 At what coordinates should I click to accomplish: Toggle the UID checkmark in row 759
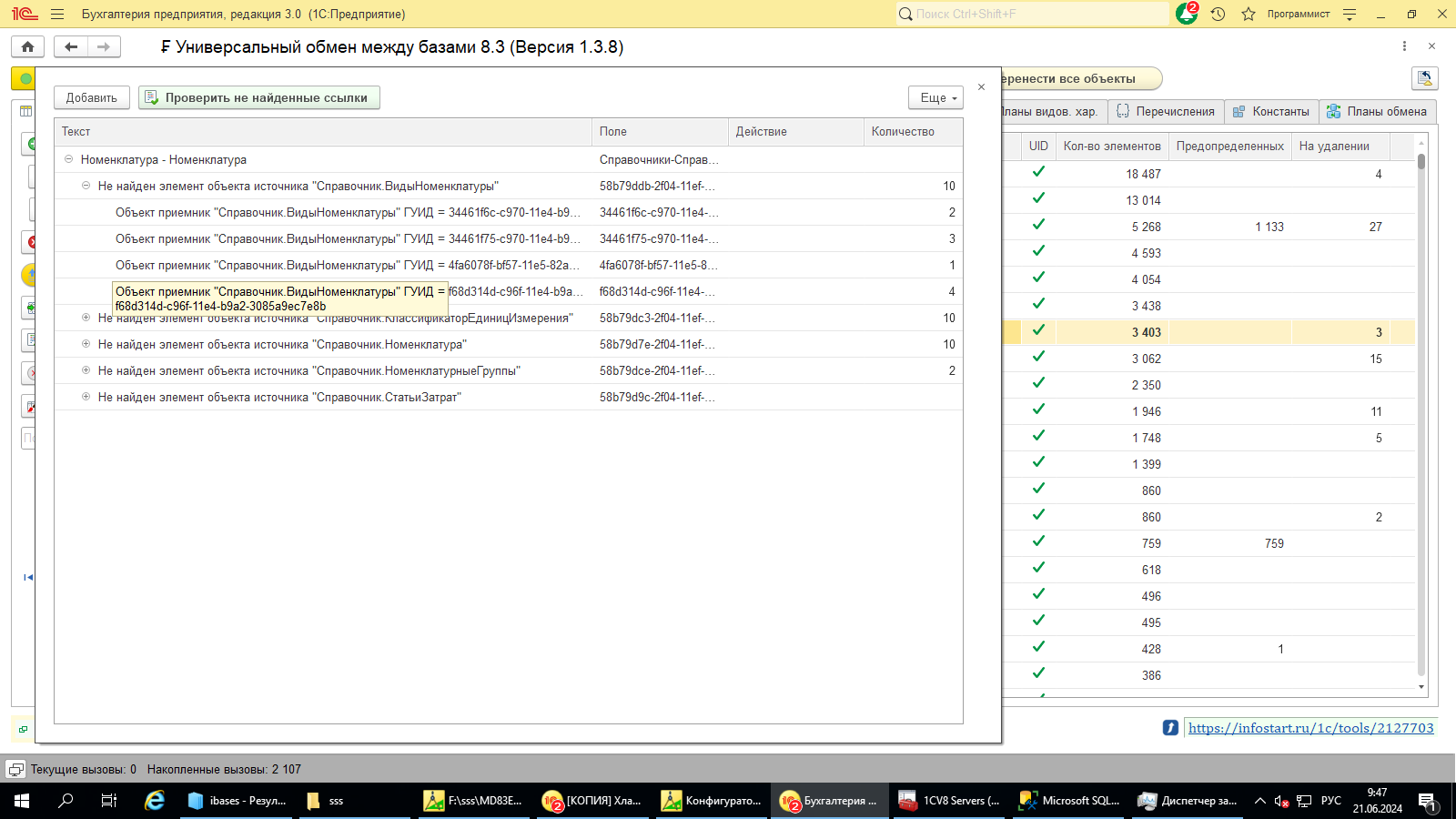click(x=1038, y=541)
